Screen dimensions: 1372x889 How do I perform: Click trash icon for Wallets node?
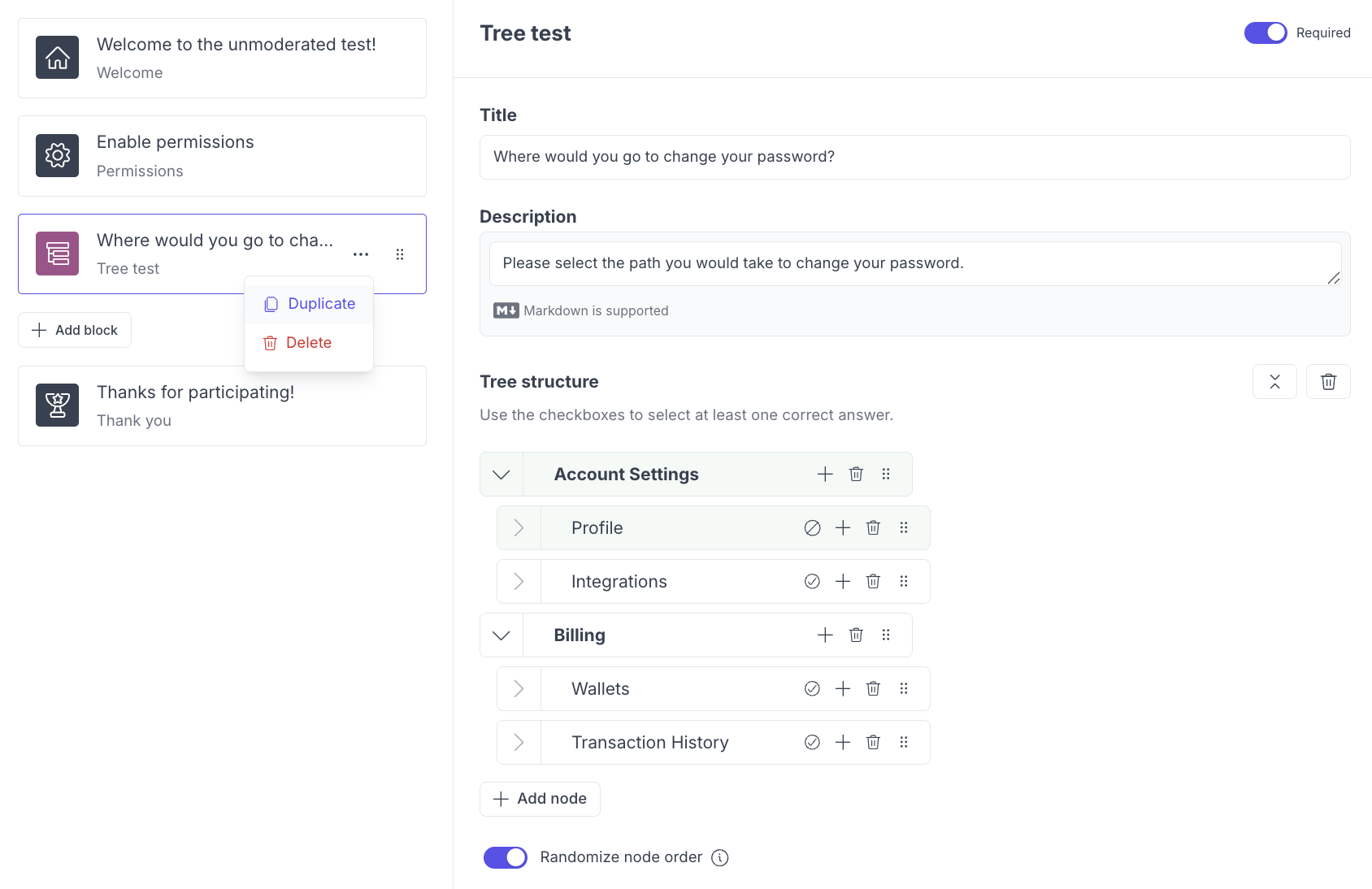[873, 689]
